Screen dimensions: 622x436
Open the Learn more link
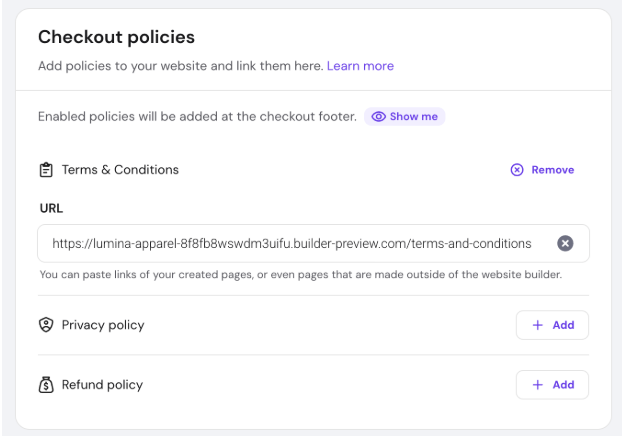[x=360, y=66]
